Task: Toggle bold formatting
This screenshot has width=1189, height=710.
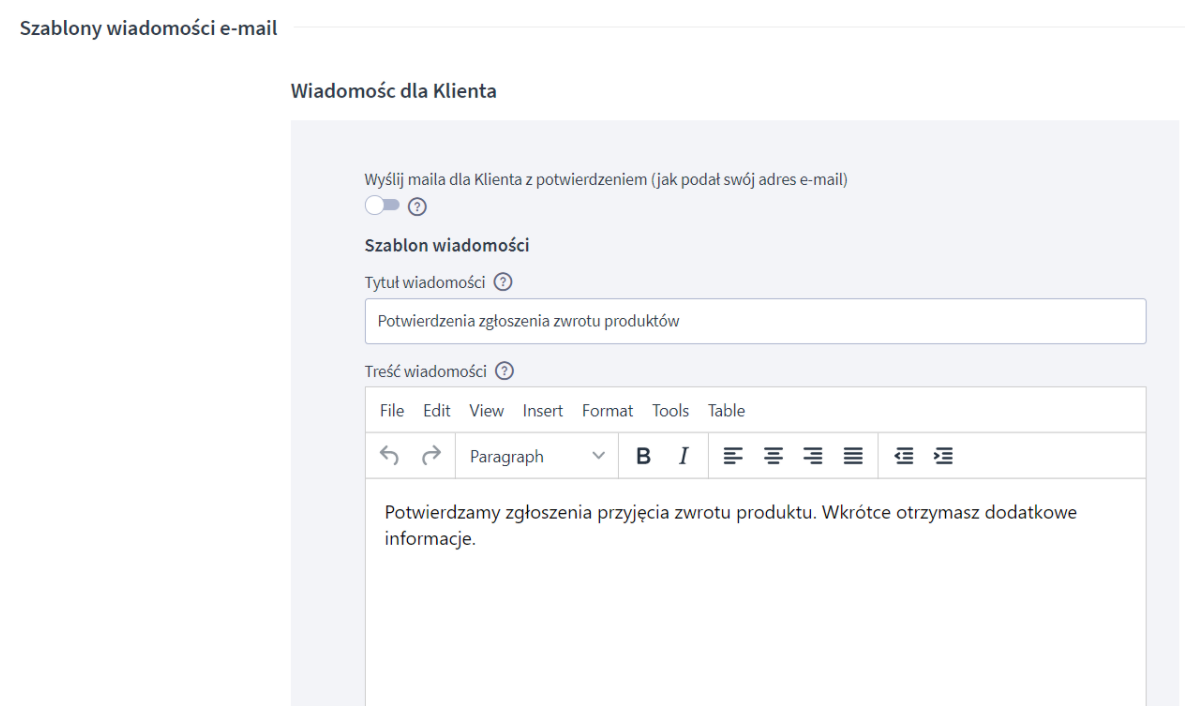Action: [644, 456]
